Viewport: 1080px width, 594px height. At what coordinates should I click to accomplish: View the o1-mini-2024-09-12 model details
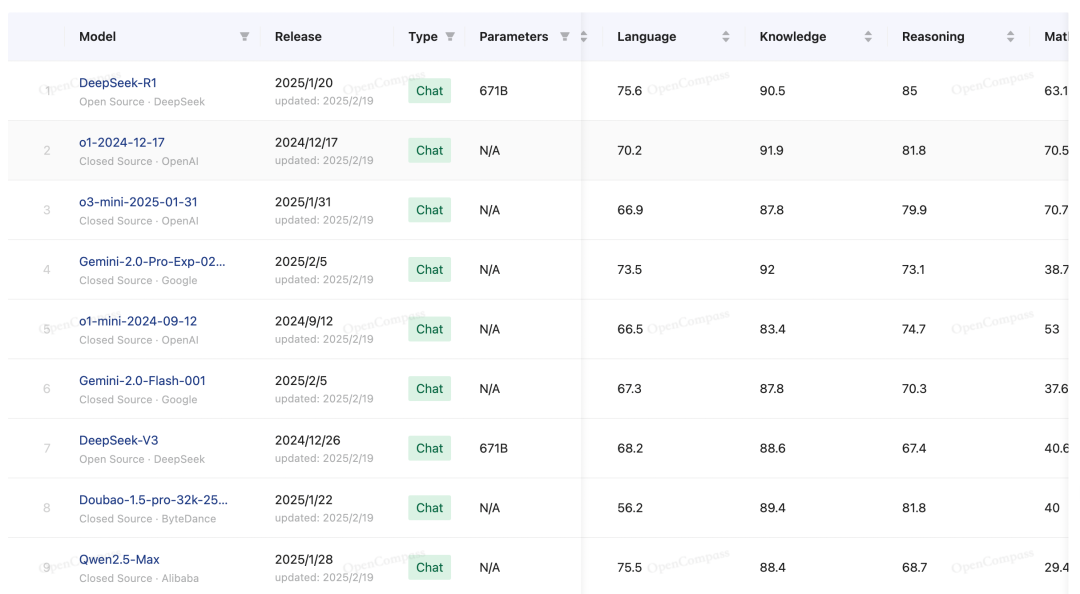point(138,321)
